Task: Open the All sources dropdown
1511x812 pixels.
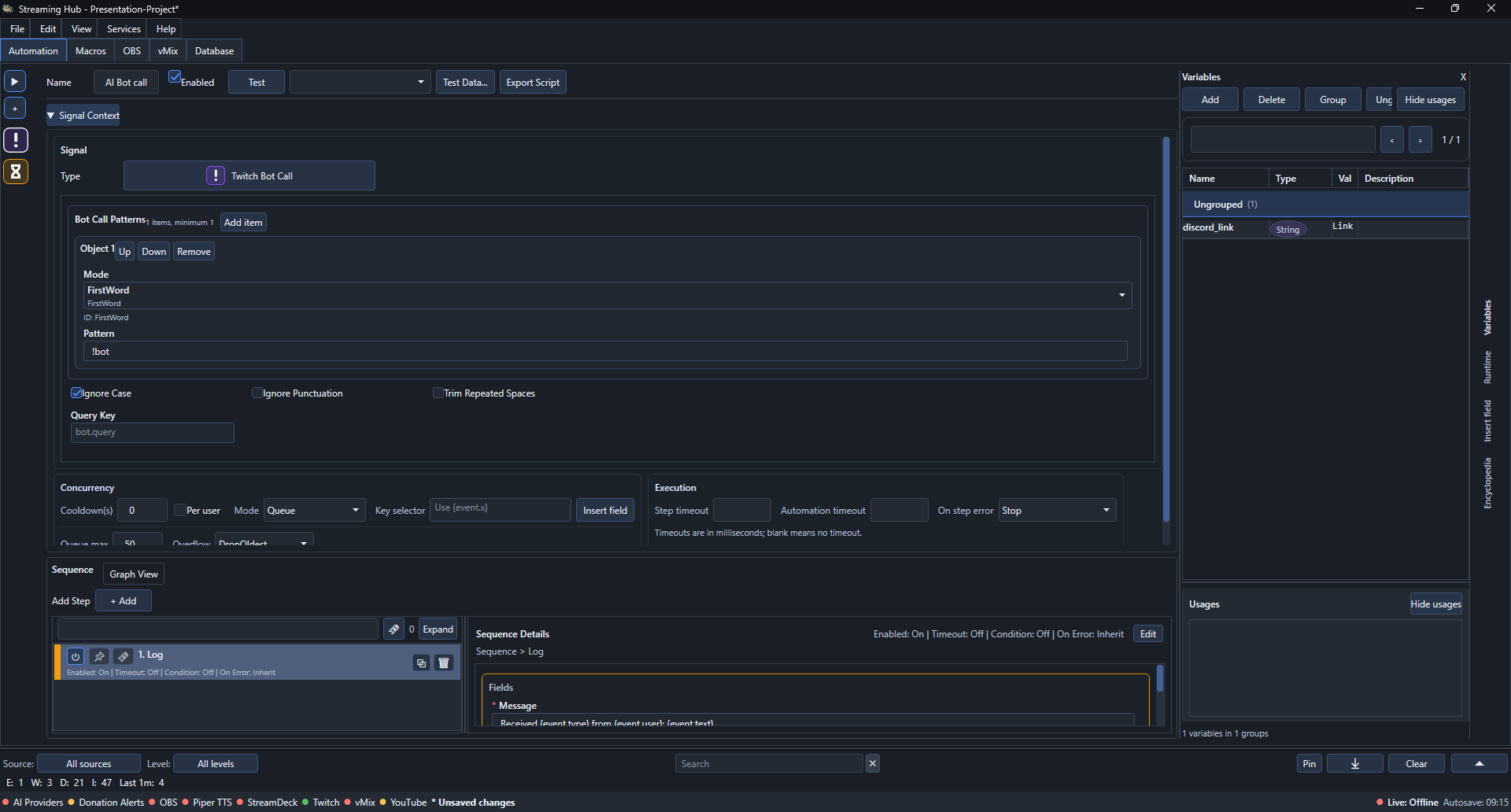Action: click(x=89, y=764)
